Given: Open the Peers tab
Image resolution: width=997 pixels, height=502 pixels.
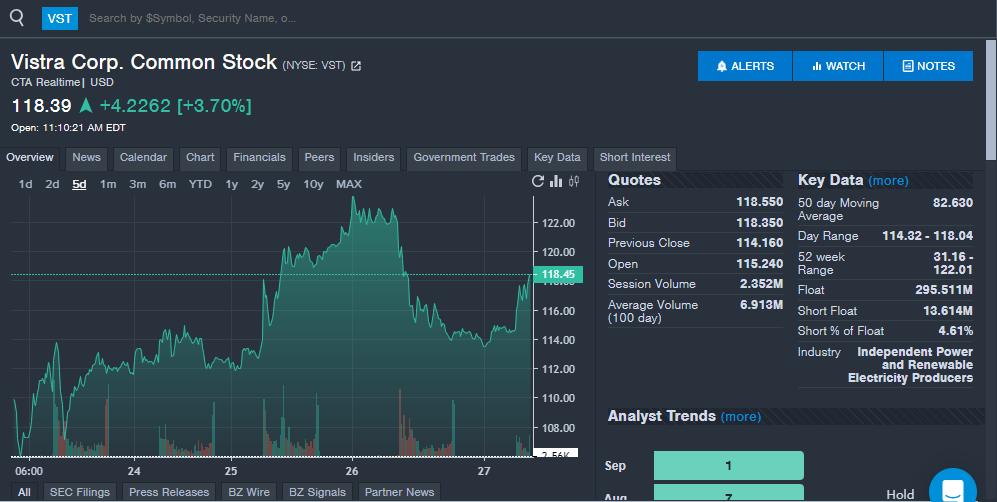Looking at the screenshot, I should [x=319, y=158].
